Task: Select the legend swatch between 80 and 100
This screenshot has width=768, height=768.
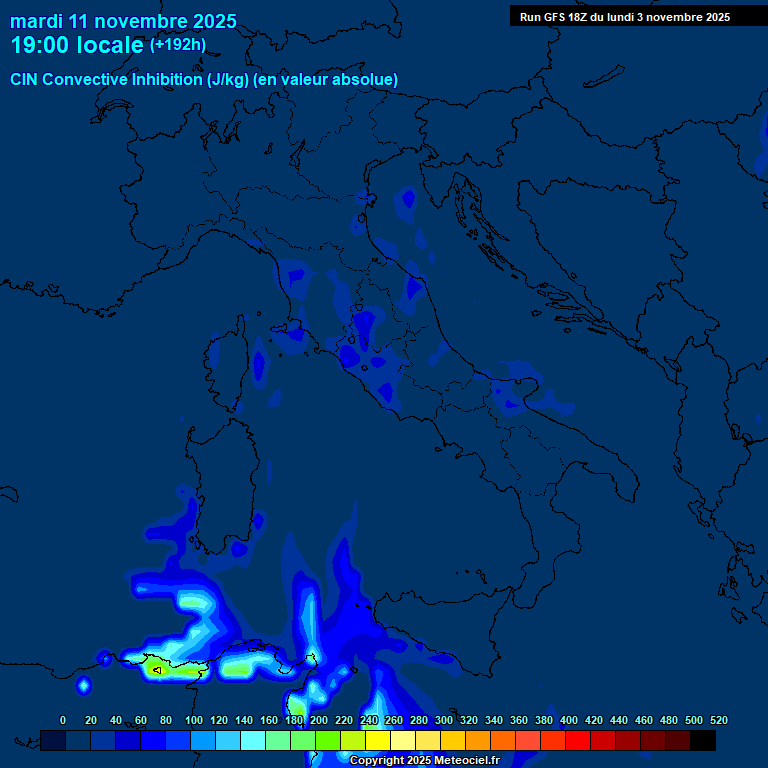Action: pos(178,741)
